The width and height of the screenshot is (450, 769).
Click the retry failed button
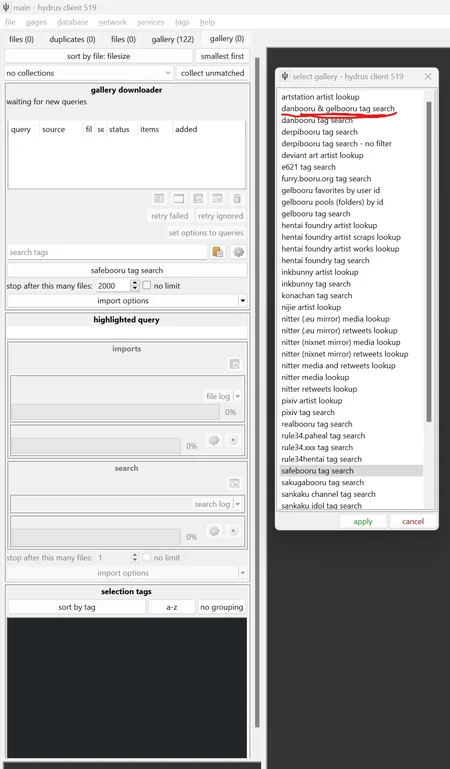[170, 216]
